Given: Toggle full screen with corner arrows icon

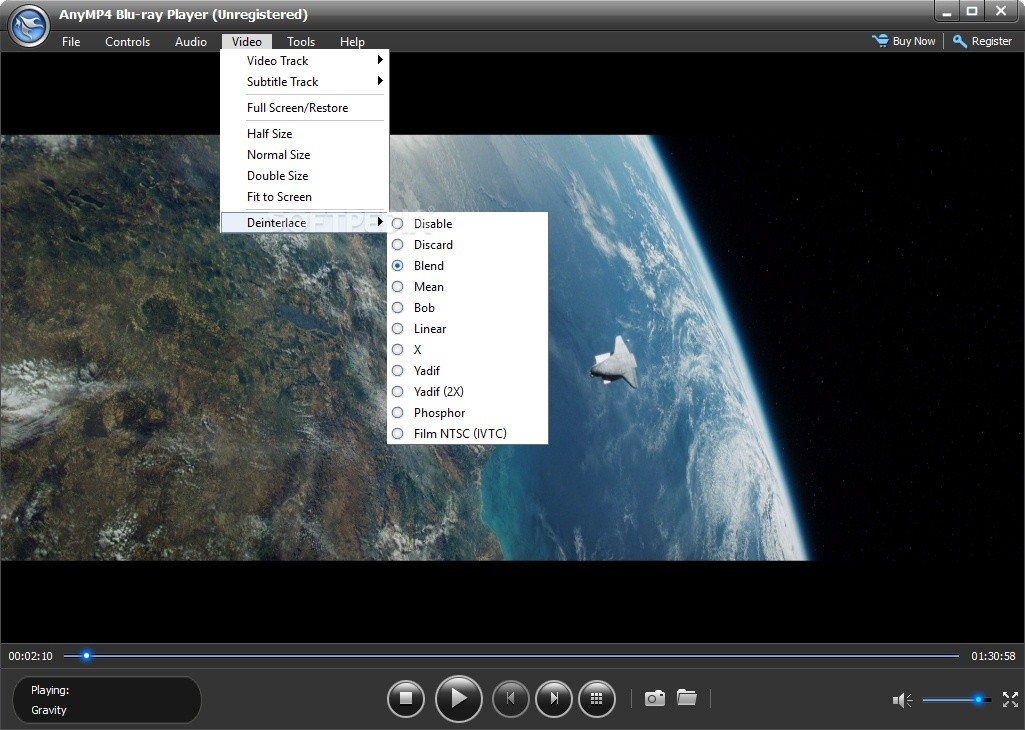Looking at the screenshot, I should [1011, 699].
